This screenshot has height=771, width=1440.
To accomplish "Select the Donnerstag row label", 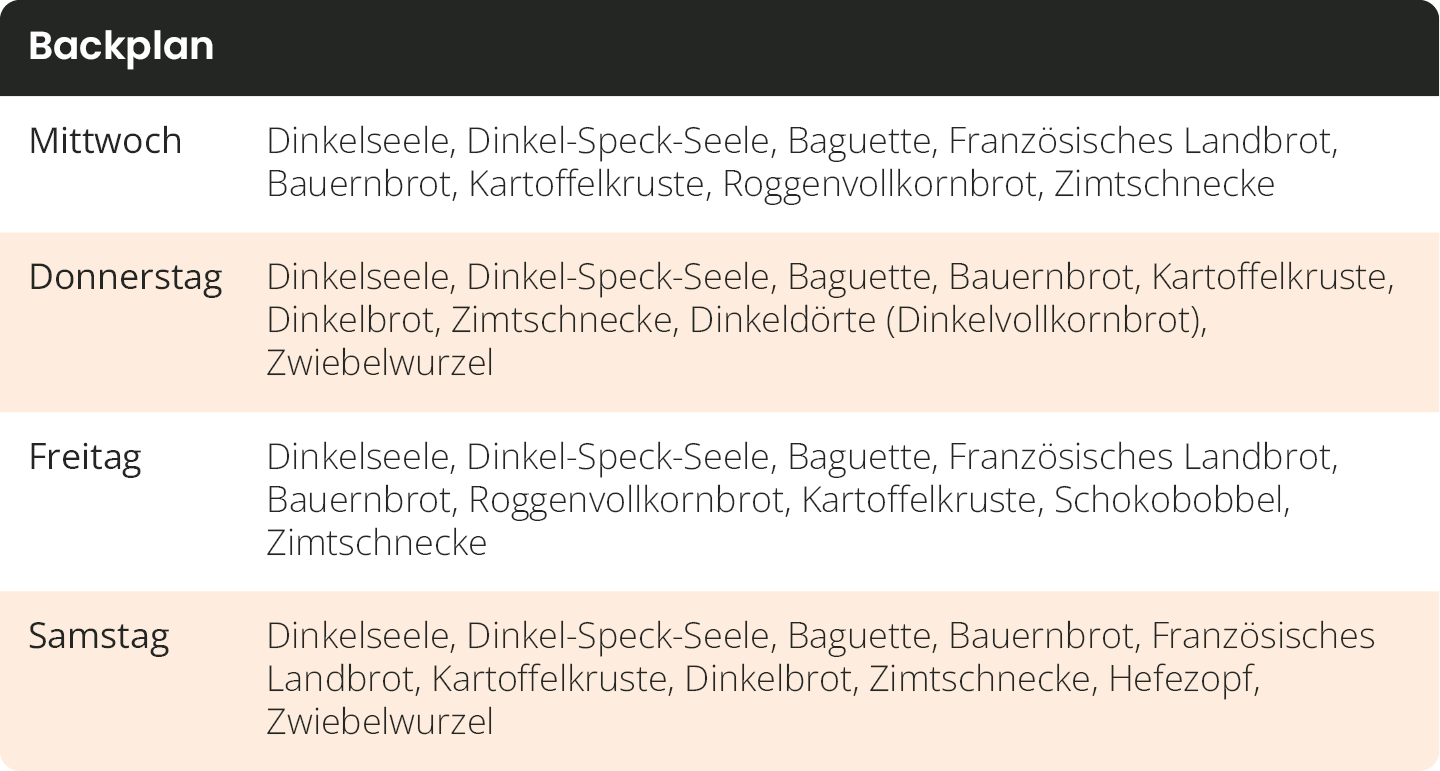I will pyautogui.click(x=125, y=277).
